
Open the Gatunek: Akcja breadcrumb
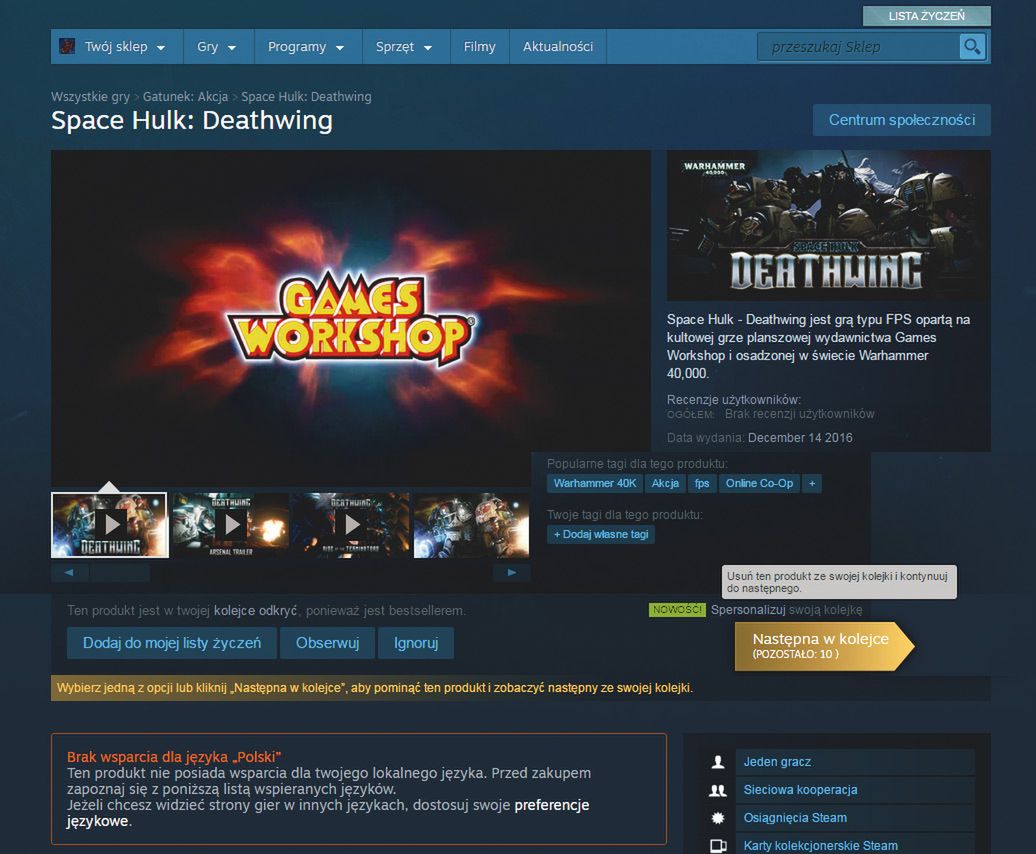point(186,96)
